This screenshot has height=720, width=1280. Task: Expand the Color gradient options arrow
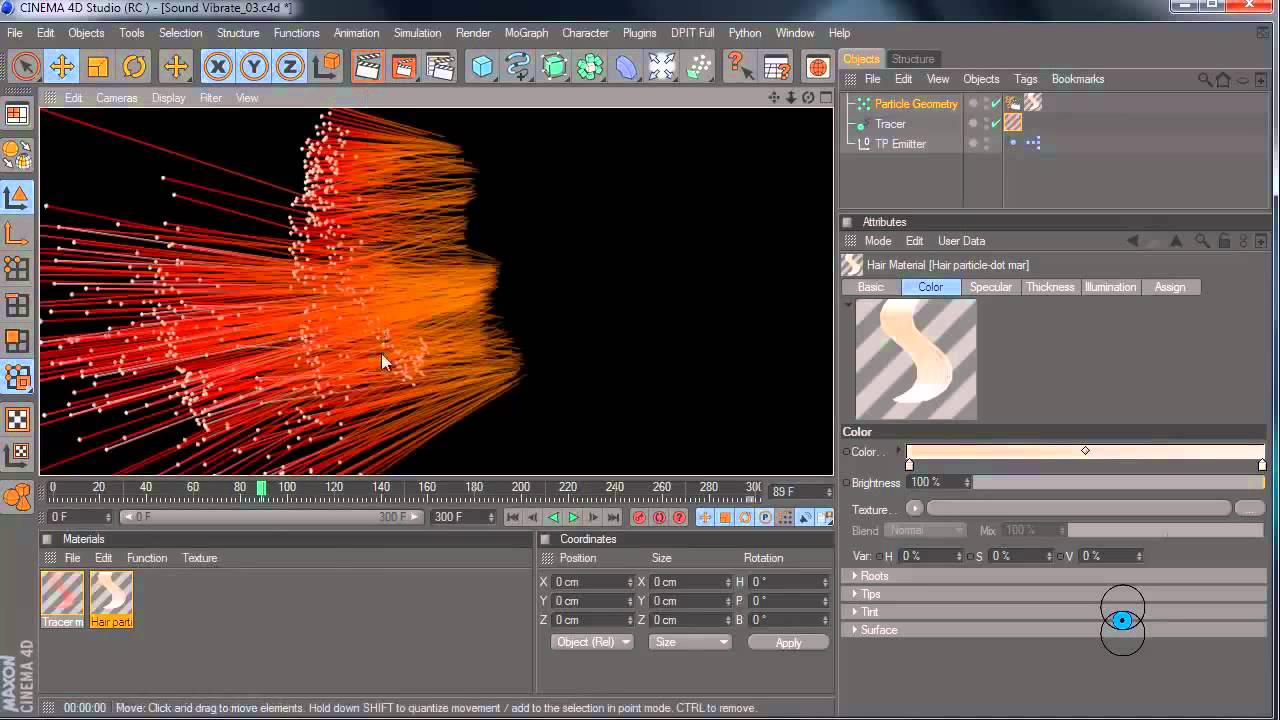point(898,452)
